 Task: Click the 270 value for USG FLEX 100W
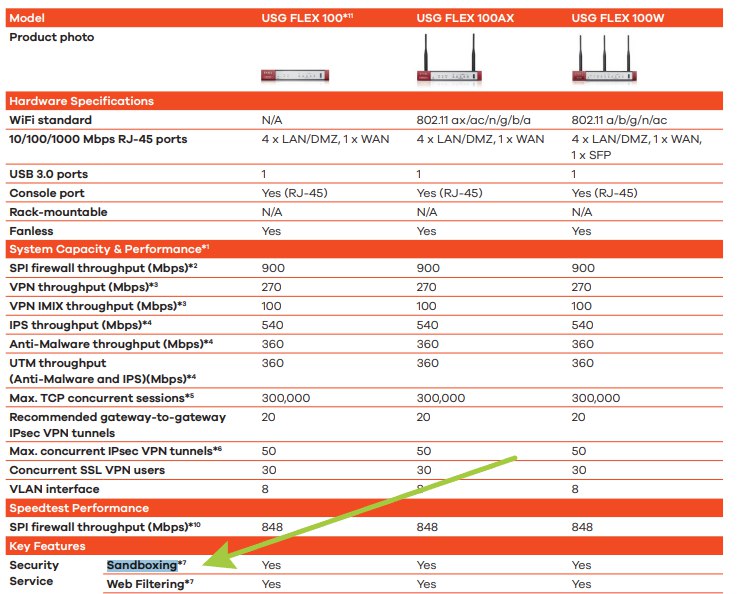click(581, 287)
